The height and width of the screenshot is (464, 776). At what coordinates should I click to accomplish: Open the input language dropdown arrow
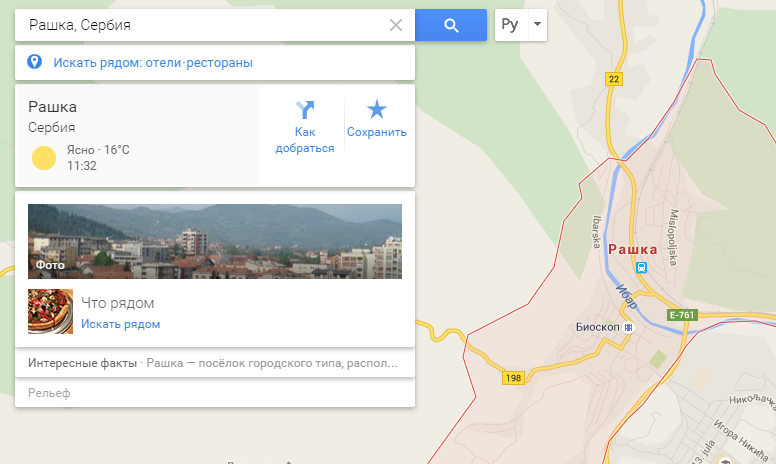(x=537, y=25)
